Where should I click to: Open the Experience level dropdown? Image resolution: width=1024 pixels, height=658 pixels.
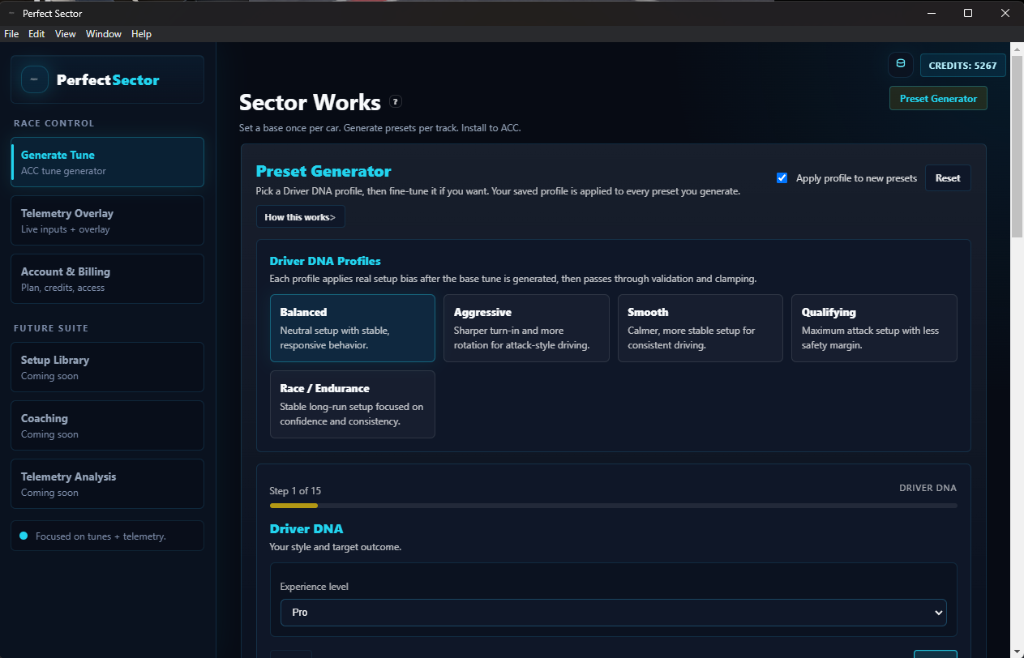click(x=613, y=612)
